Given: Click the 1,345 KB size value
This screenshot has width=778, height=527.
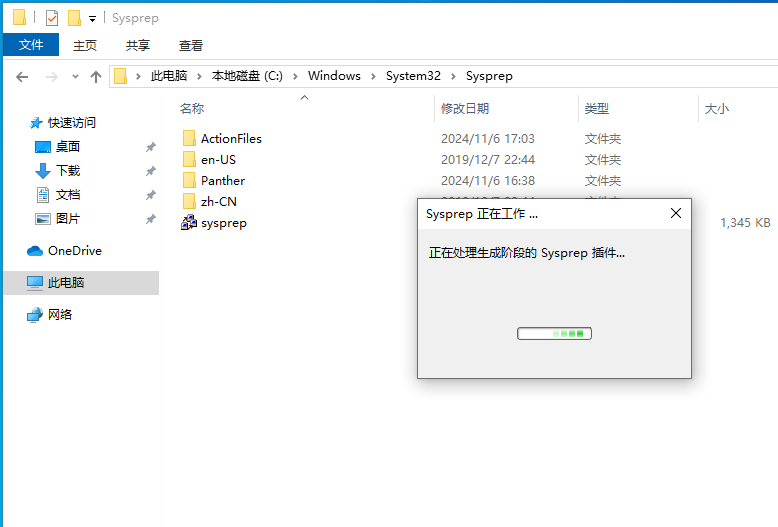Looking at the screenshot, I should 745,223.
